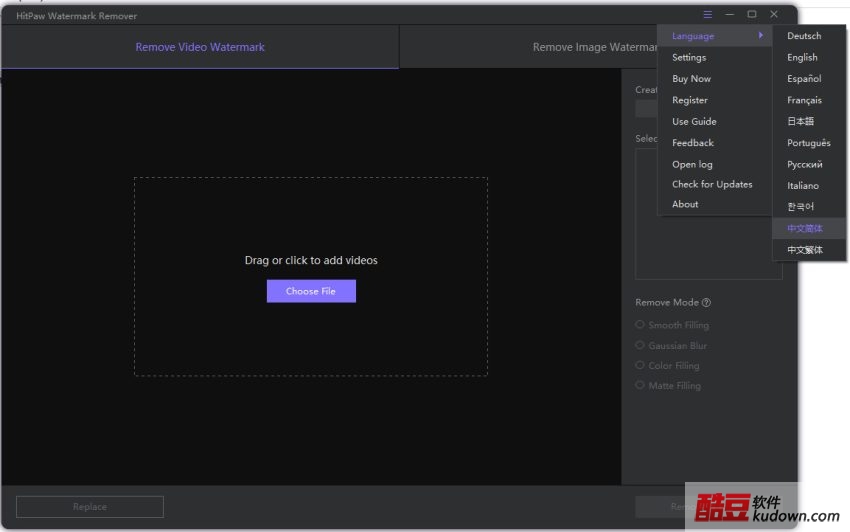Image resolution: width=850 pixels, height=532 pixels.
Task: Switch to Remove Video Watermark tab
Action: tap(200, 47)
